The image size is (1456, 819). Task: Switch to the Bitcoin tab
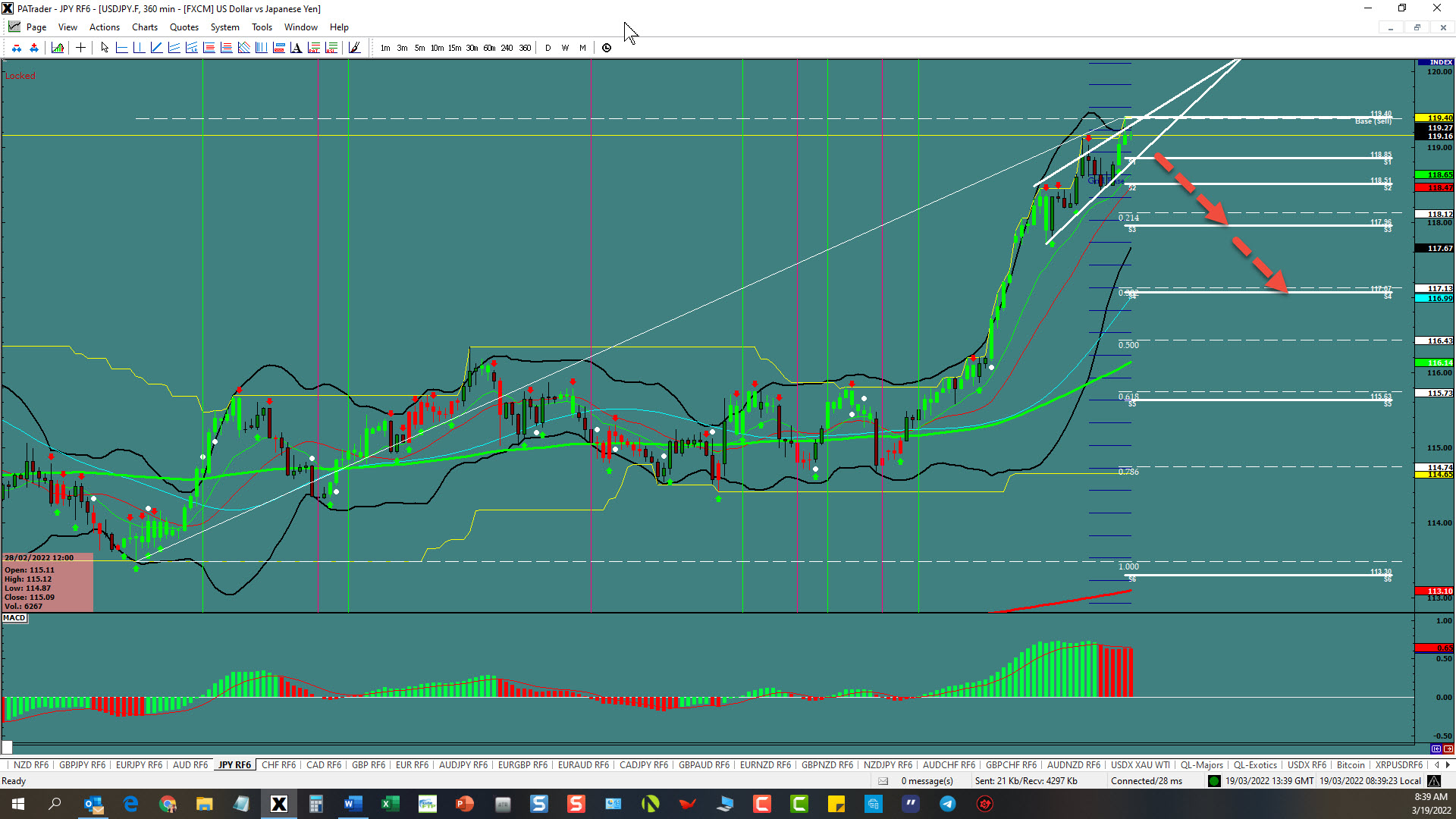(1351, 765)
